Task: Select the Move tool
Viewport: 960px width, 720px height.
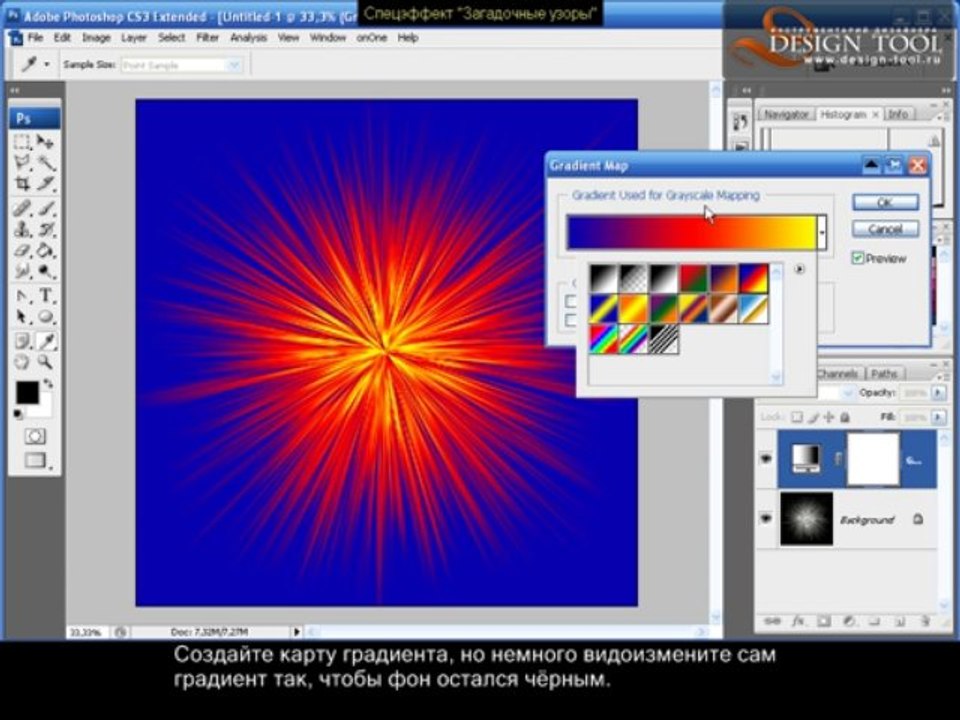Action: click(x=45, y=142)
